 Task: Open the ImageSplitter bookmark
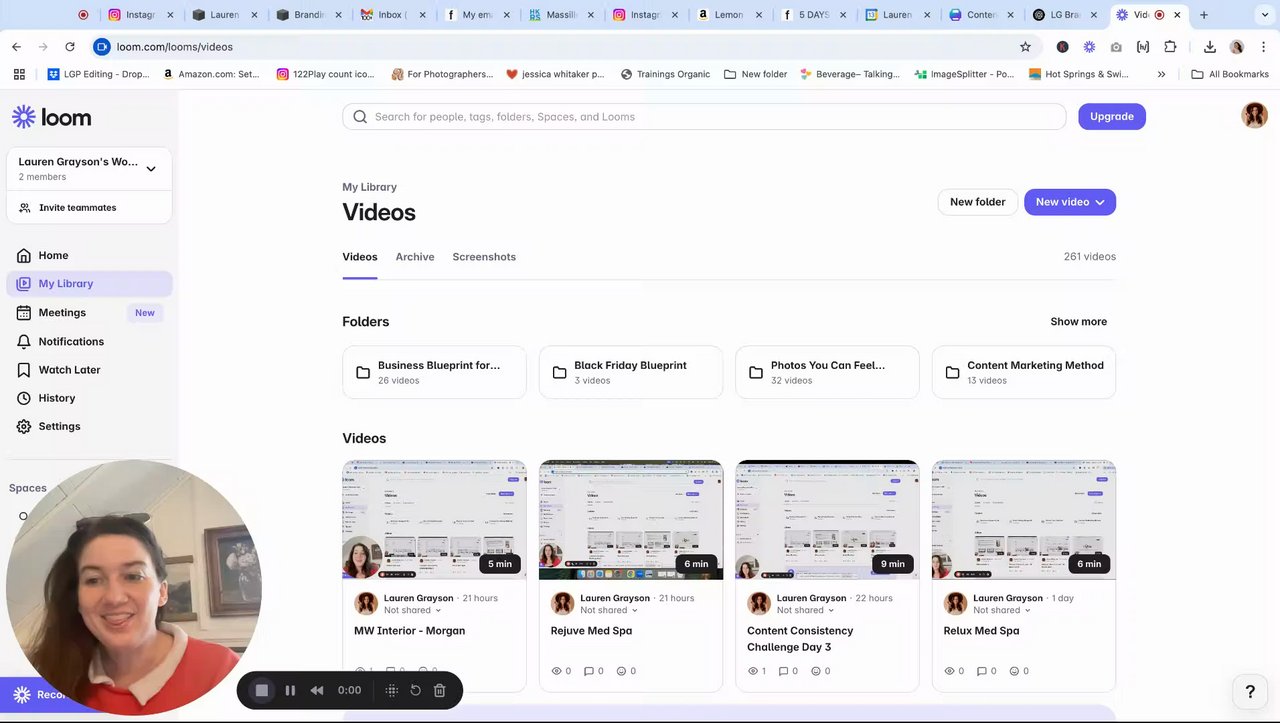pos(964,74)
